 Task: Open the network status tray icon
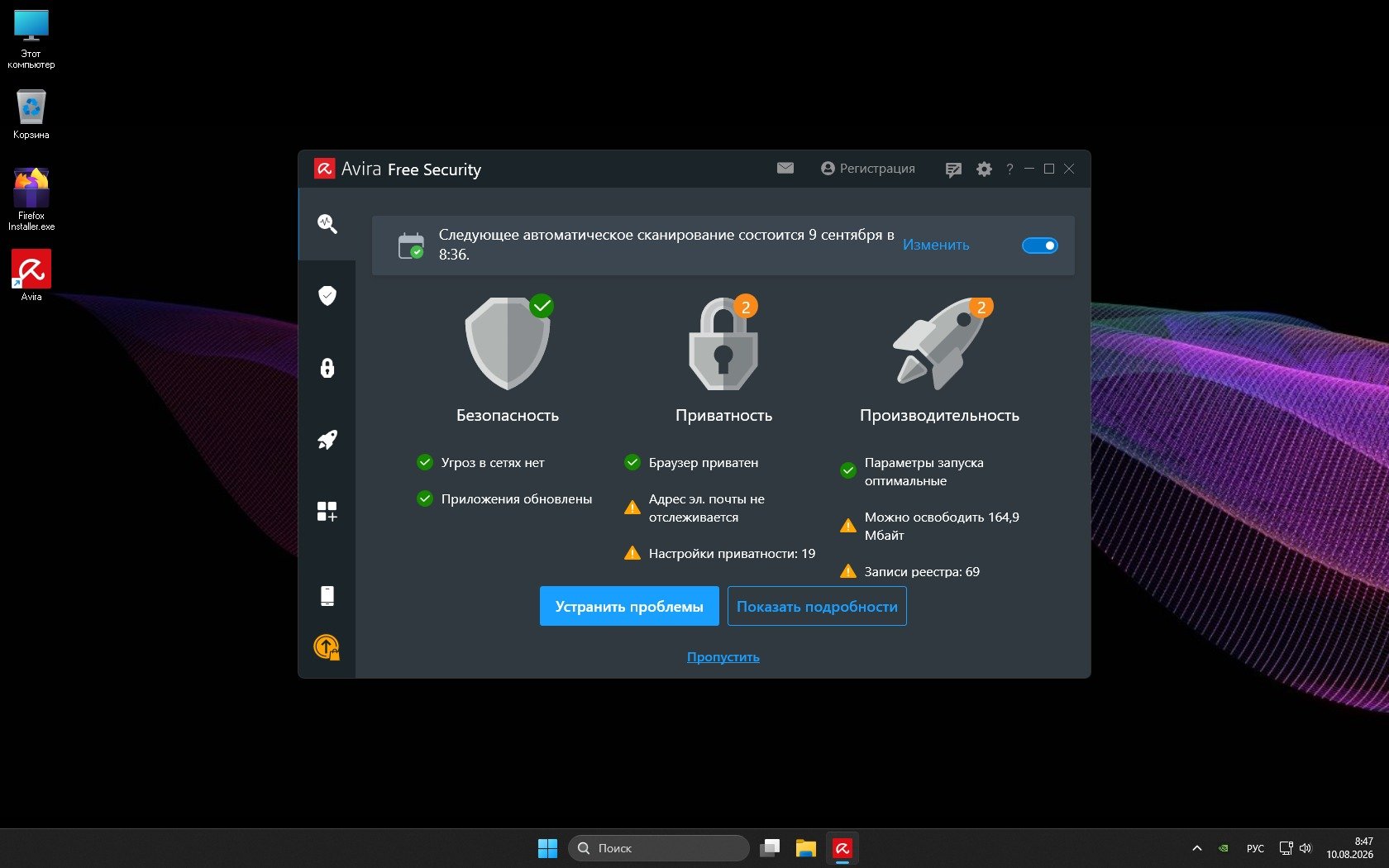click(1286, 848)
